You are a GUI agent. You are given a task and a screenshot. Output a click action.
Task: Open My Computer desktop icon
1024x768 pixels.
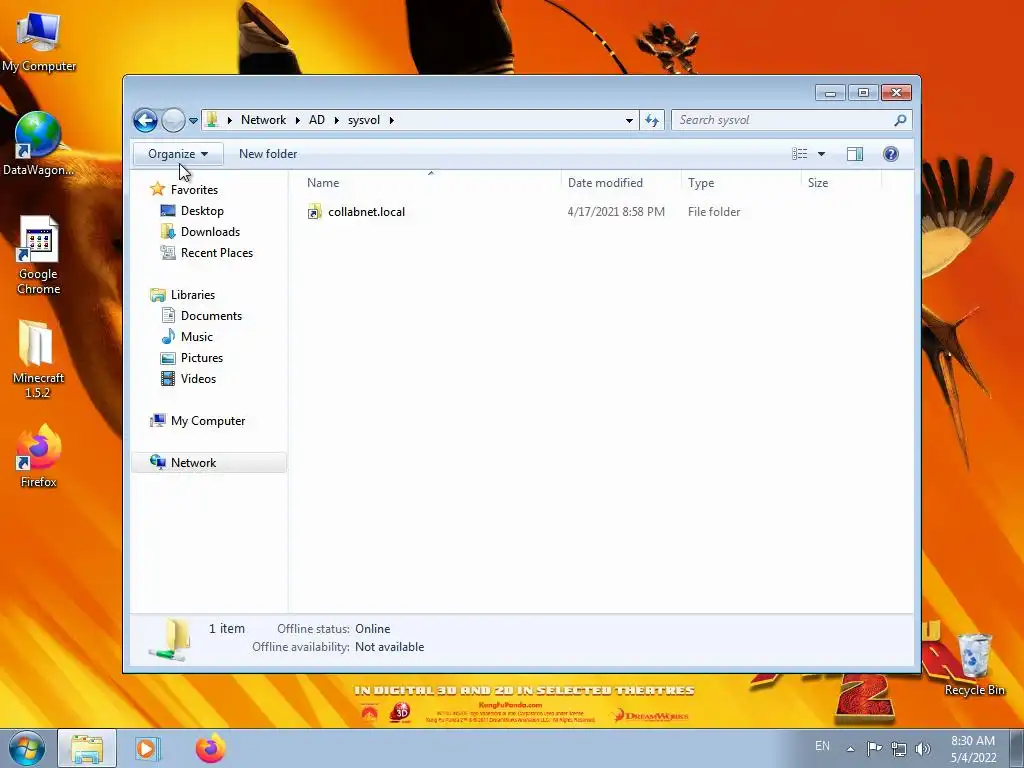click(39, 41)
